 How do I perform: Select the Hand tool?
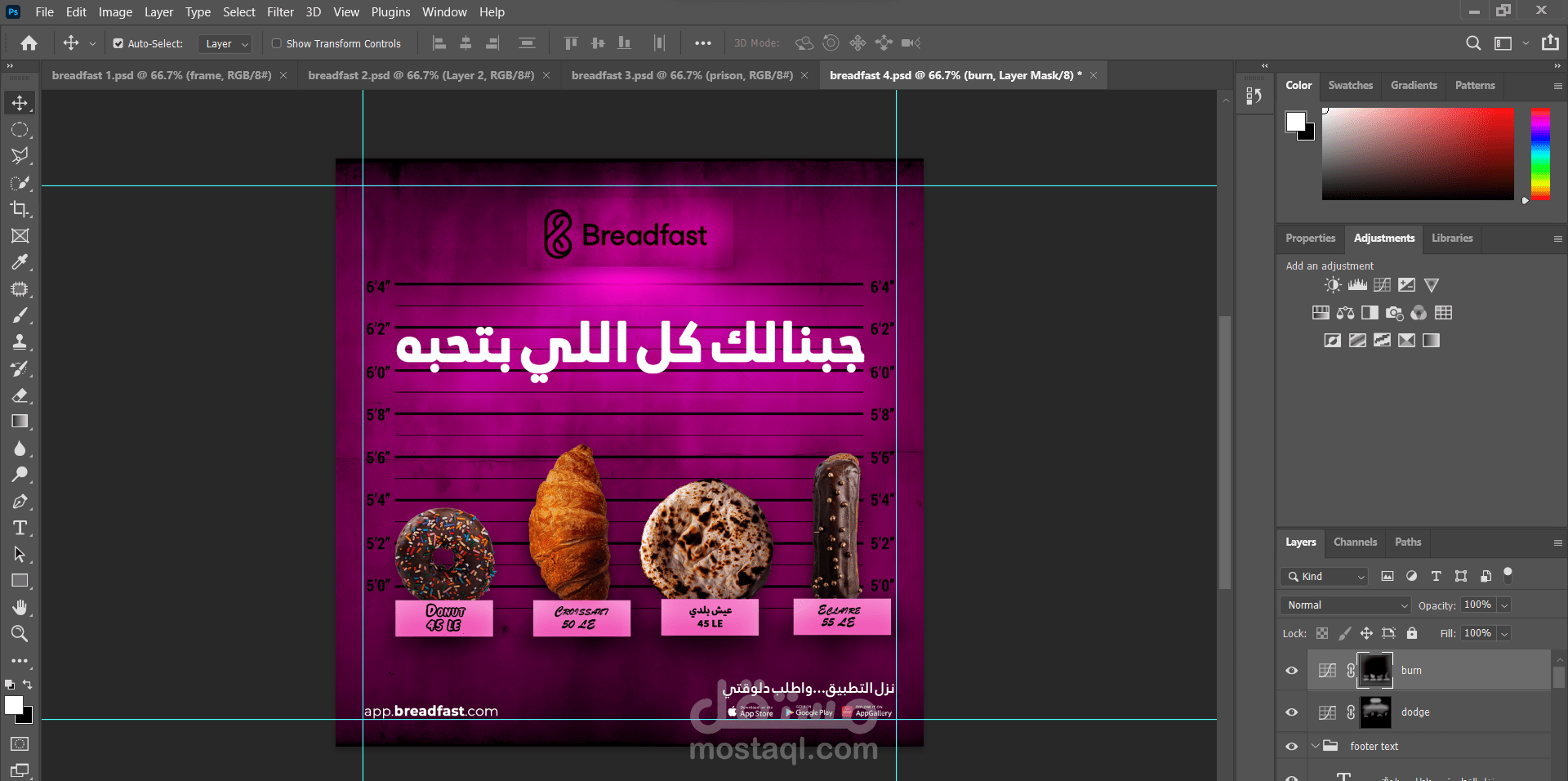tap(20, 608)
